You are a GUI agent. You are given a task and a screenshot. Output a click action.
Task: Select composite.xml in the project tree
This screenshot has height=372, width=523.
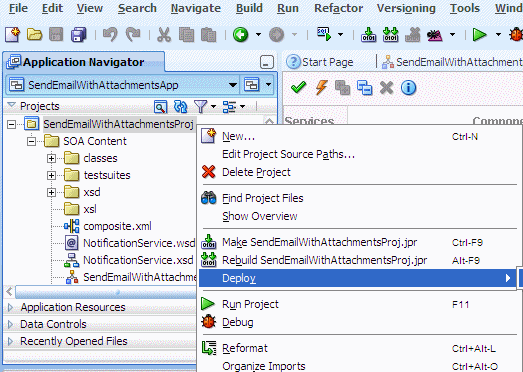click(x=117, y=226)
